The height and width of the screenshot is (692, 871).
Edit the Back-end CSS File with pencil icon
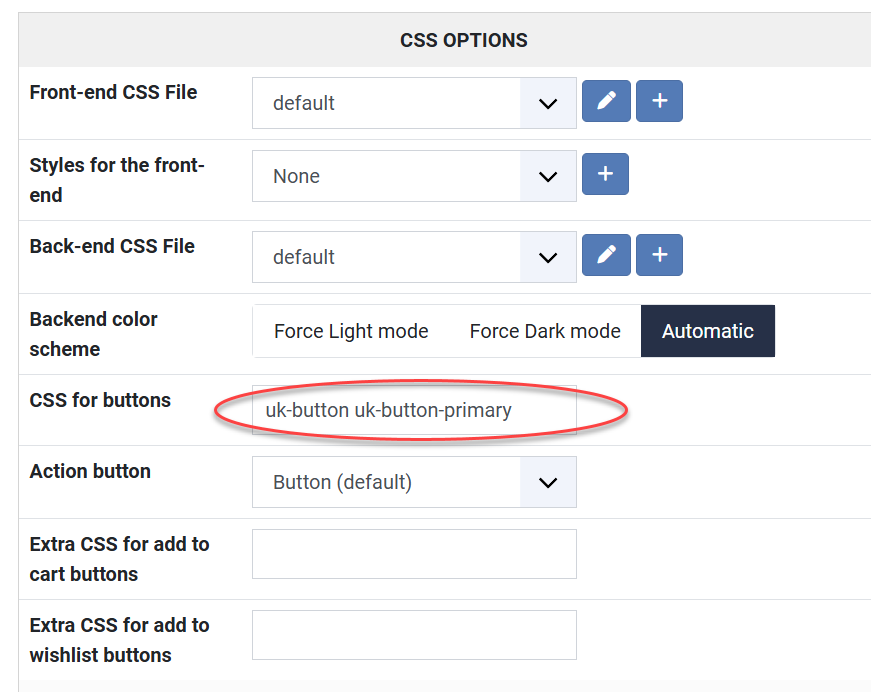pyautogui.click(x=606, y=255)
